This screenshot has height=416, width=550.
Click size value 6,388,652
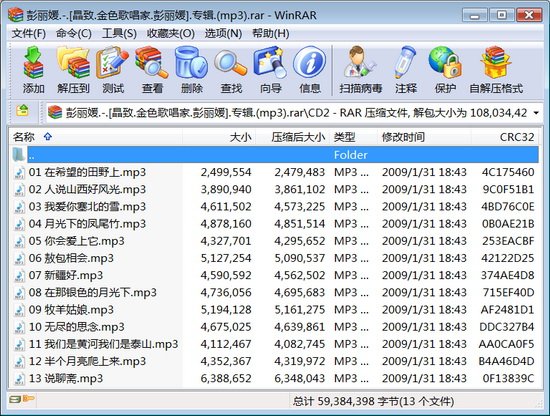pos(226,378)
